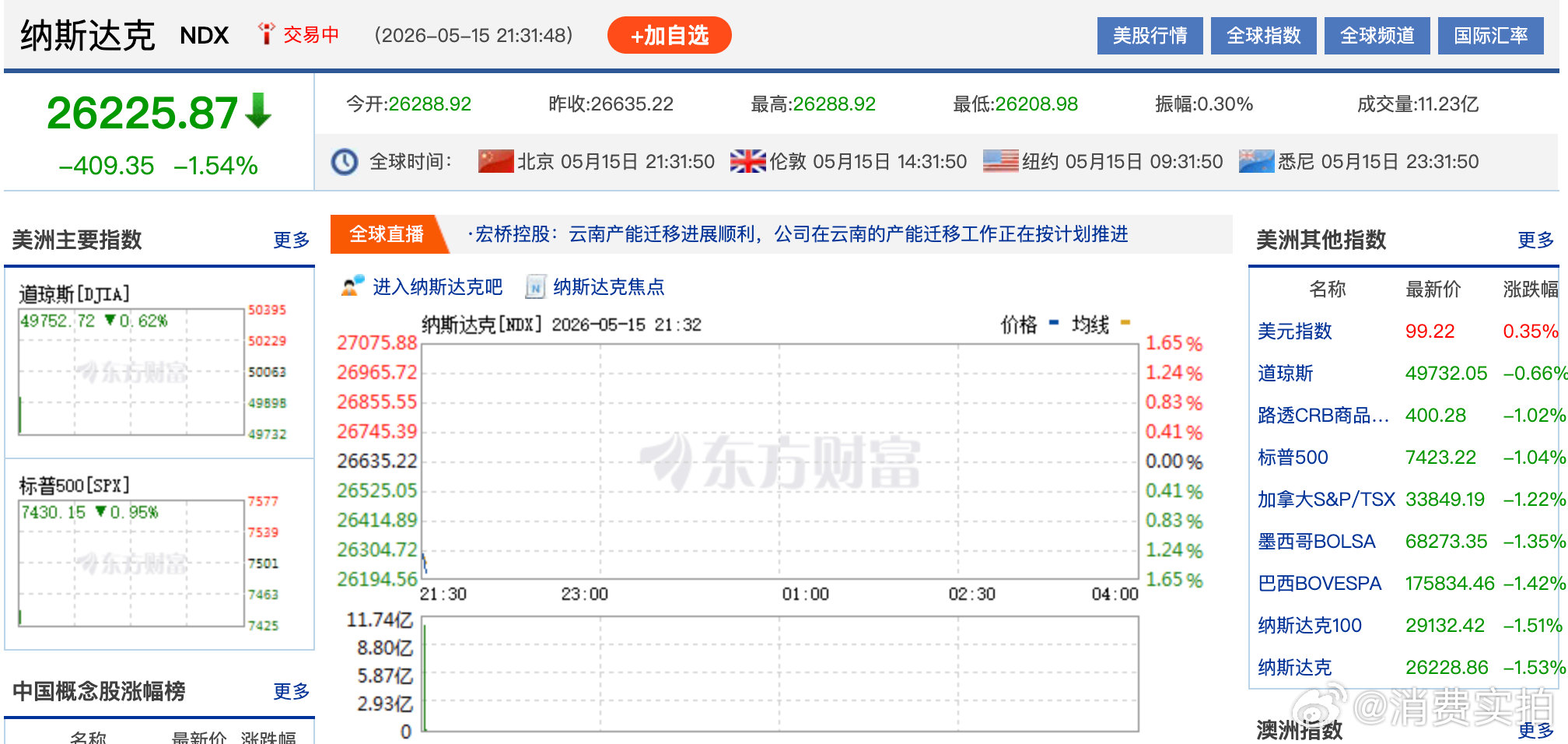Open 标普500 row in other indices list
This screenshot has height=744, width=1568.
coord(1293,458)
